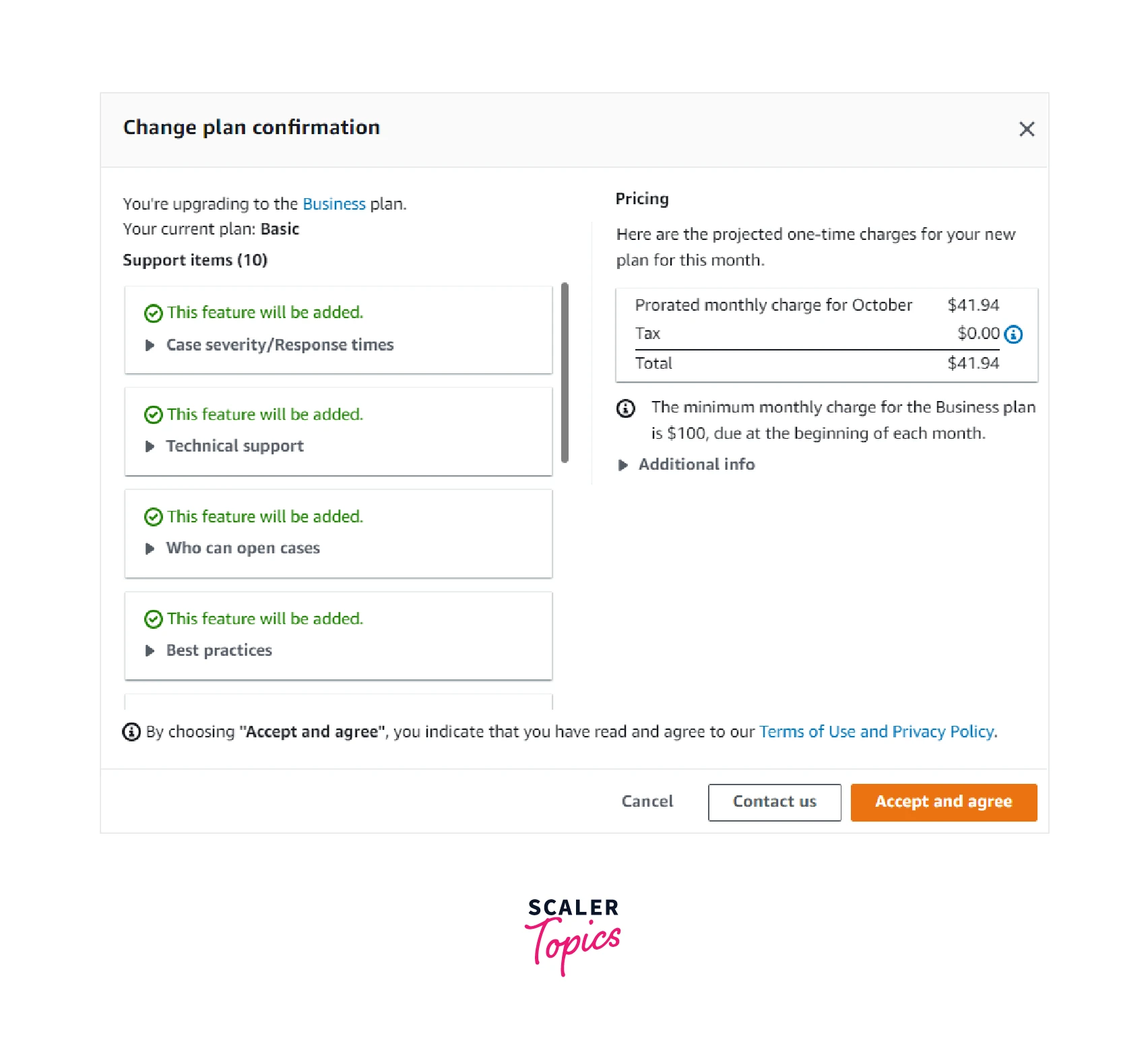
Task: Click the support items list scrollbar
Action: tap(565, 373)
